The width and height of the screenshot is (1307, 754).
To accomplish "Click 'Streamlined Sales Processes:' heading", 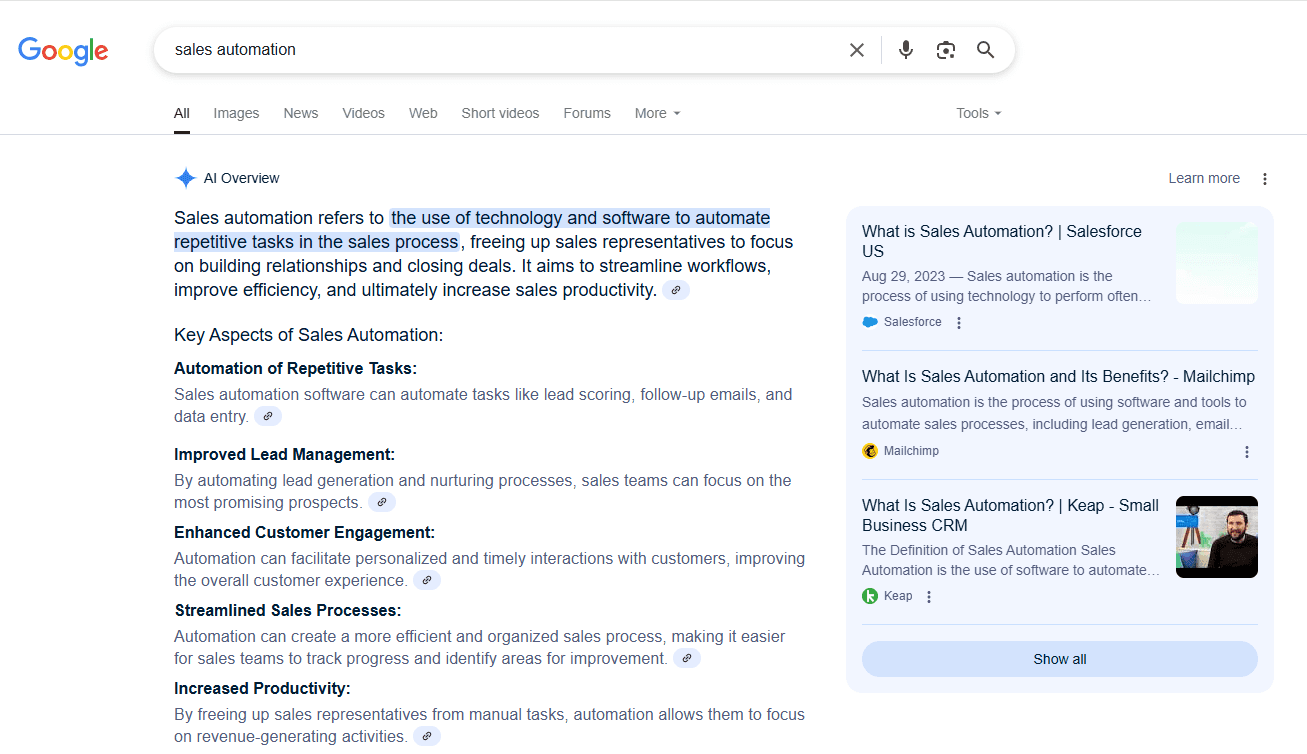I will click(x=288, y=610).
